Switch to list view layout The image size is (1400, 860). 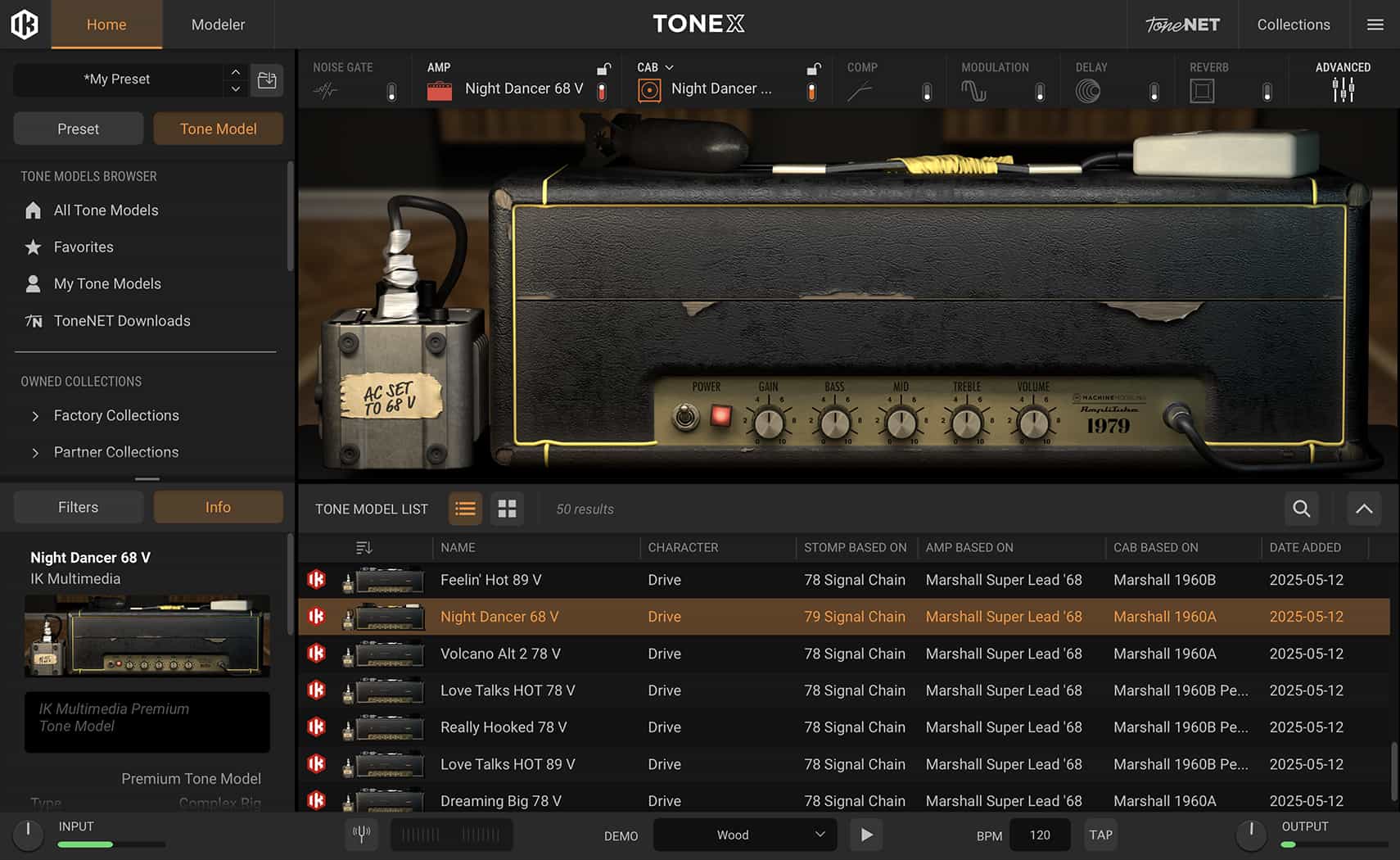(465, 509)
